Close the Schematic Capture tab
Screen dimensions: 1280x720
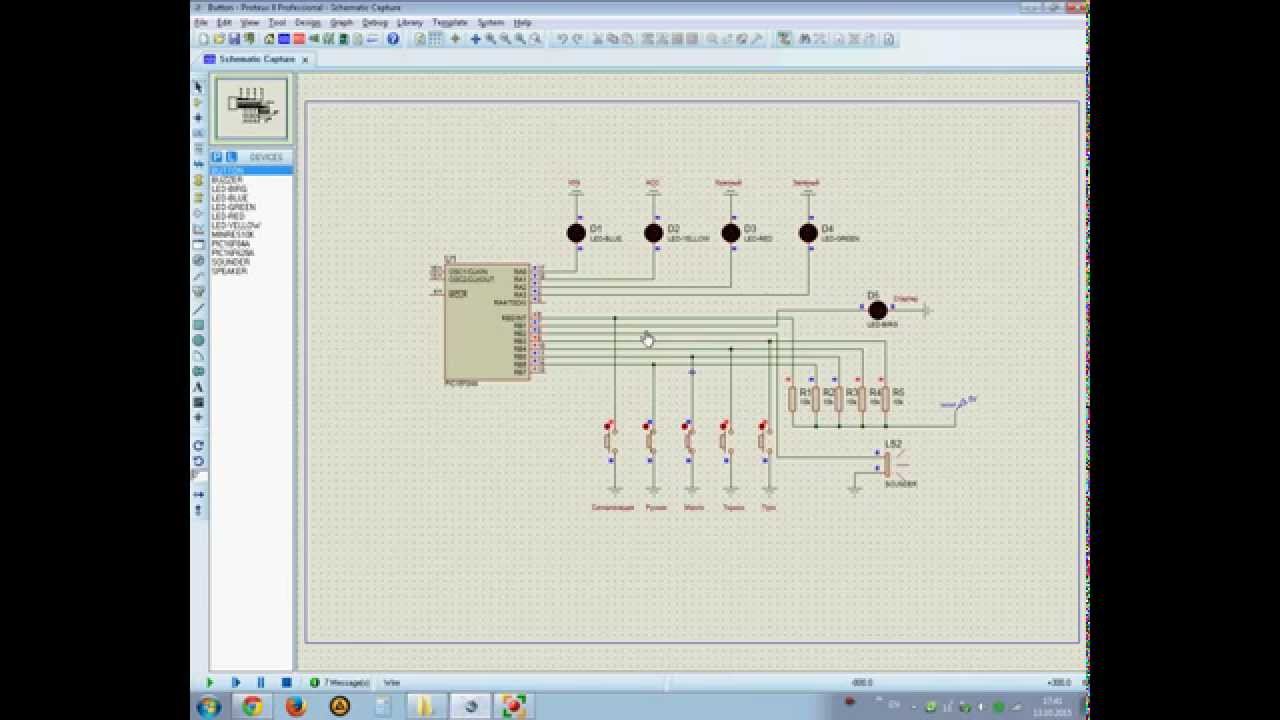(306, 60)
